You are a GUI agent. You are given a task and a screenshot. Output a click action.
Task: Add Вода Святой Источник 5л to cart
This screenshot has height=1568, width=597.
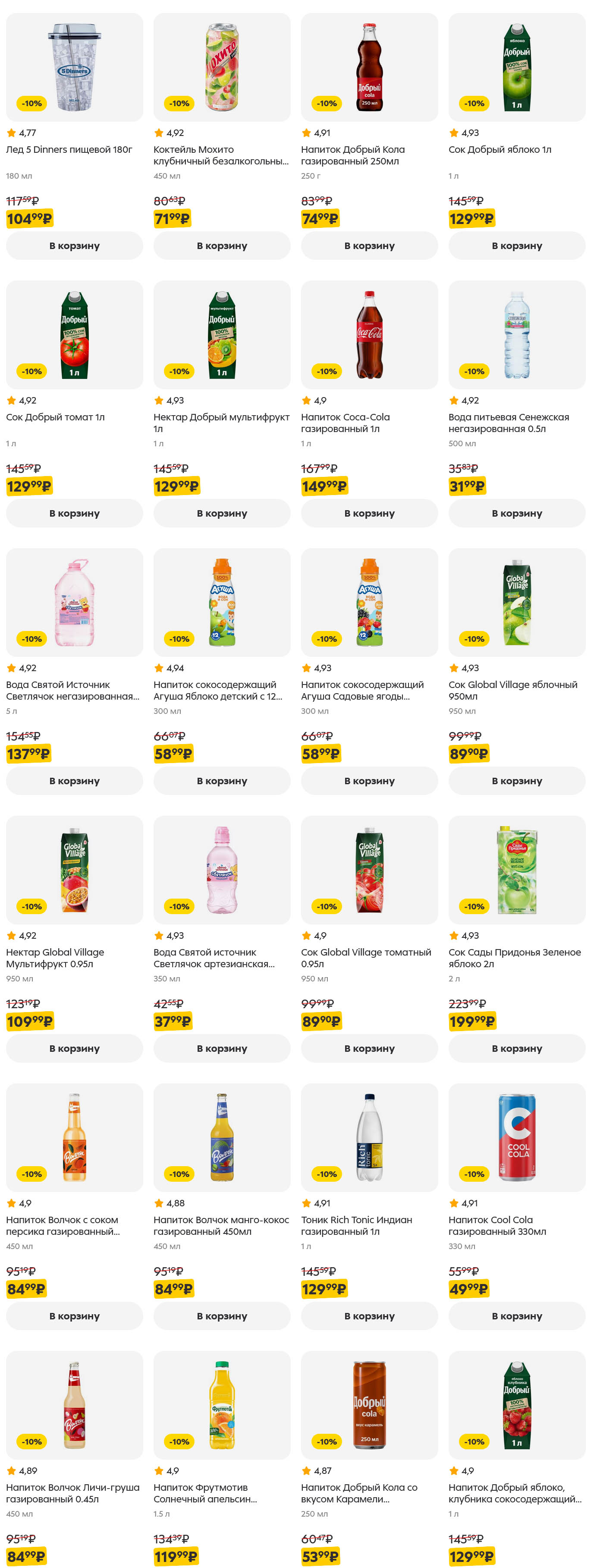[x=74, y=781]
